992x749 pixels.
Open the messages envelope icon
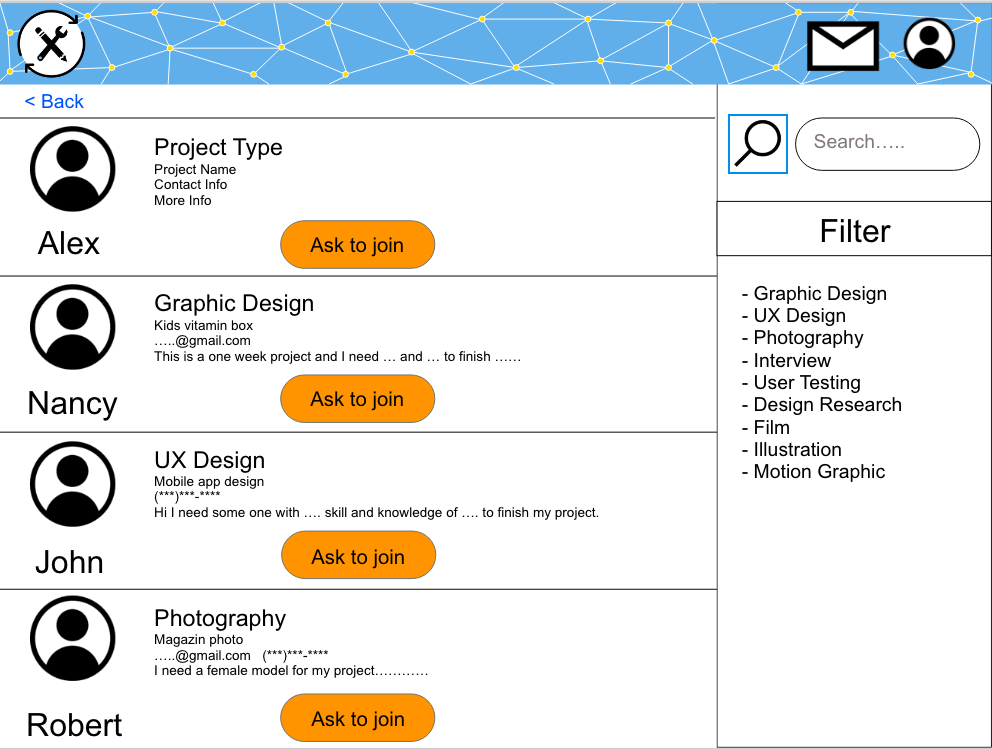click(842, 44)
